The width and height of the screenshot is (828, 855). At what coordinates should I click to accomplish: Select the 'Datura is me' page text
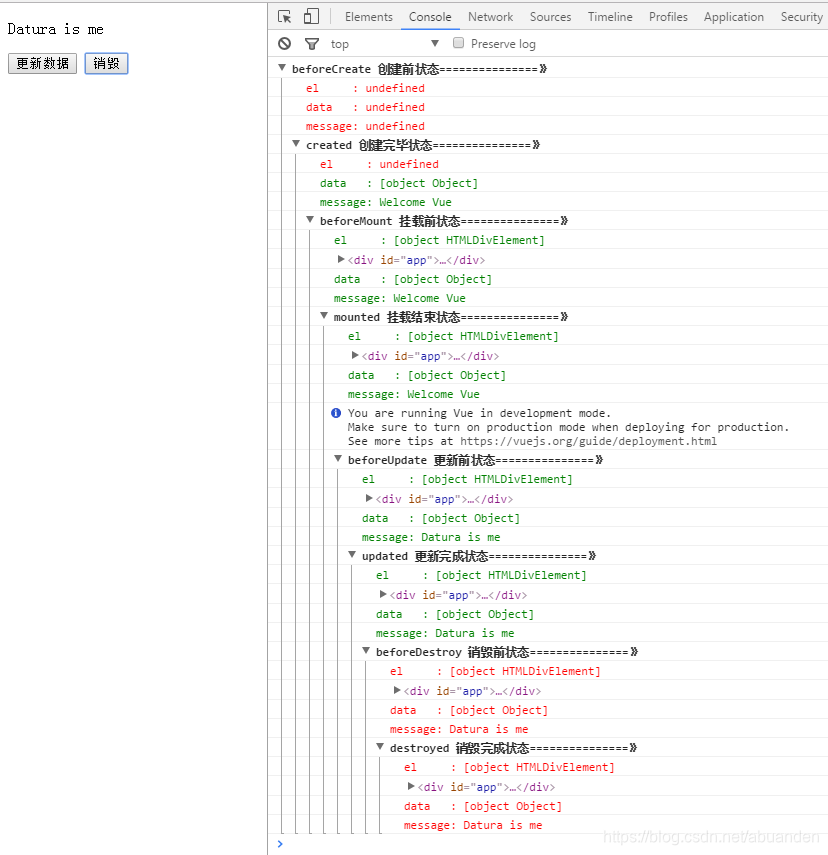point(56,29)
